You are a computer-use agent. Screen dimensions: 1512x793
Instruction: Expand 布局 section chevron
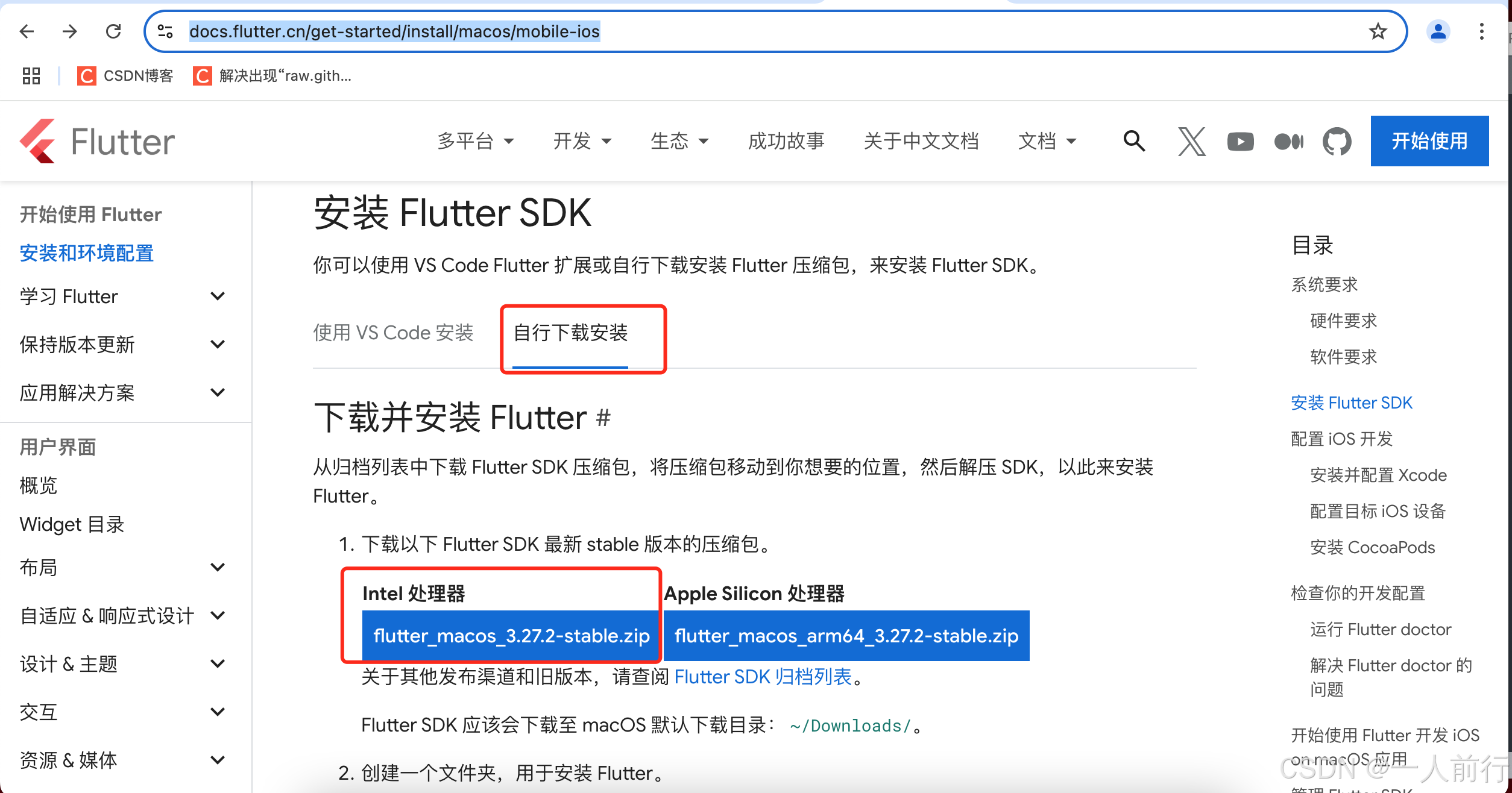point(218,568)
